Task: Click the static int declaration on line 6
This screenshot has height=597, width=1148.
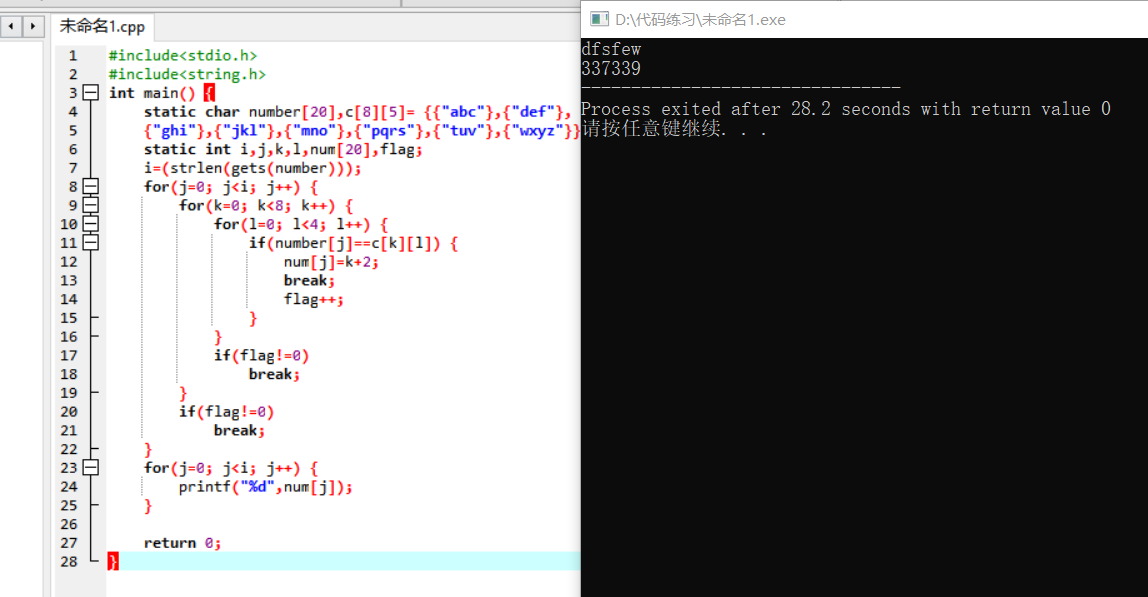Action: point(283,149)
